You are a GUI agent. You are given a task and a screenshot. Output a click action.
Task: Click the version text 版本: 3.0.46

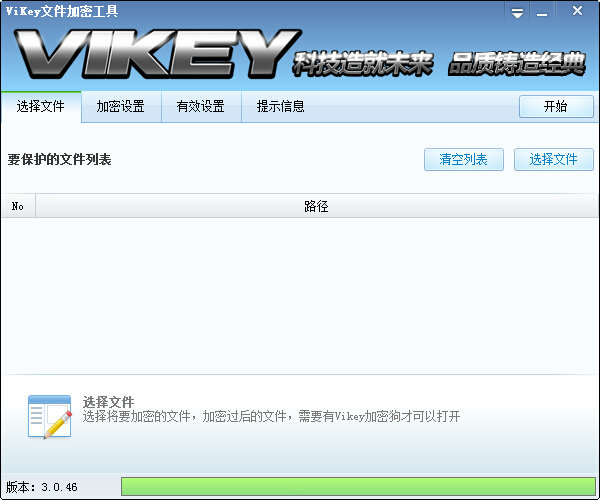click(x=42, y=487)
